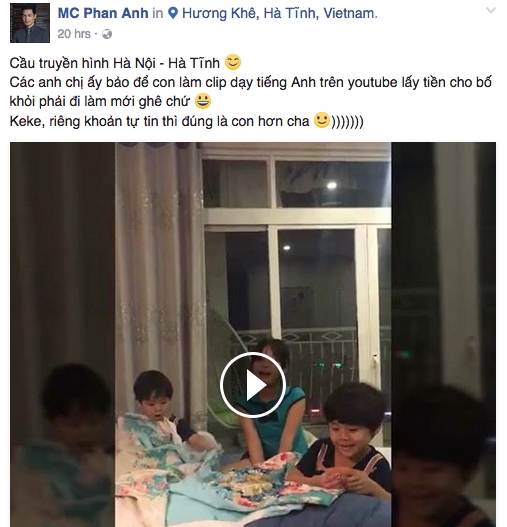The height and width of the screenshot is (527, 507).
Task: Click the grinning emoji after ghê chứ
Action: click(x=203, y=101)
